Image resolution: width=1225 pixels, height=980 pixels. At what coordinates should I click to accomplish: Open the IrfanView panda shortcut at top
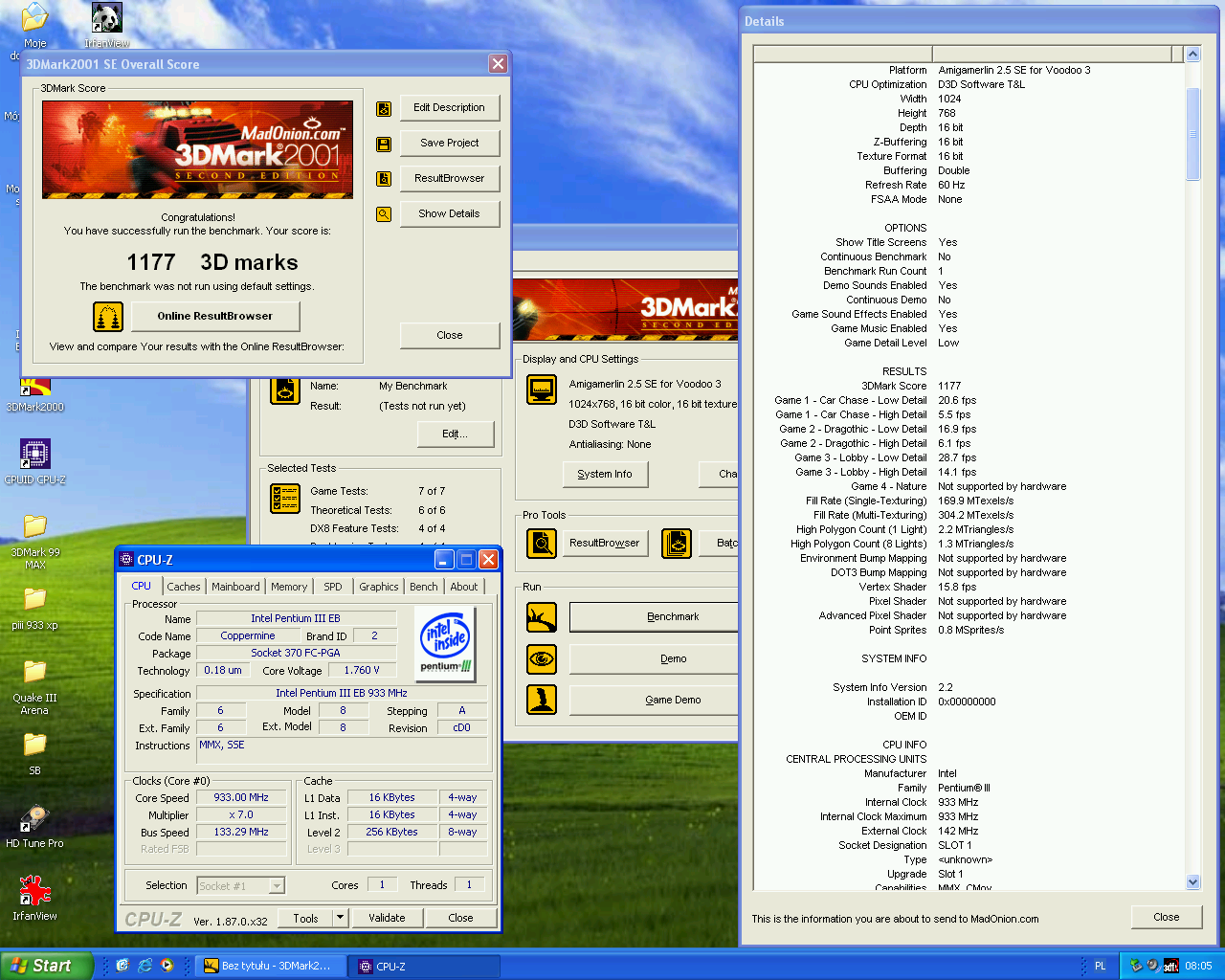[106, 25]
